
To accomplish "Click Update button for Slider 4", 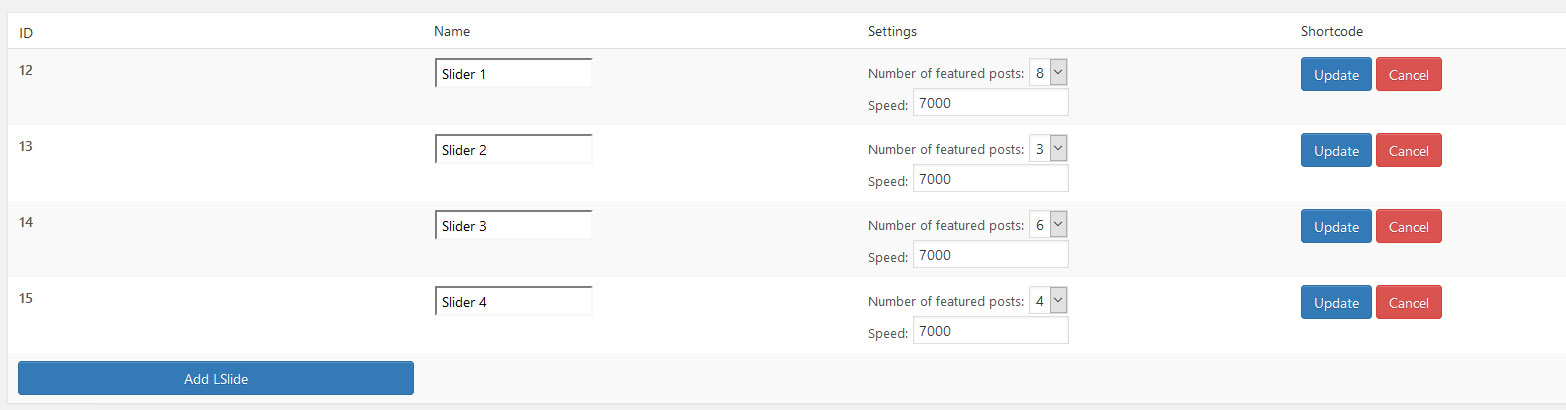I will [1335, 302].
